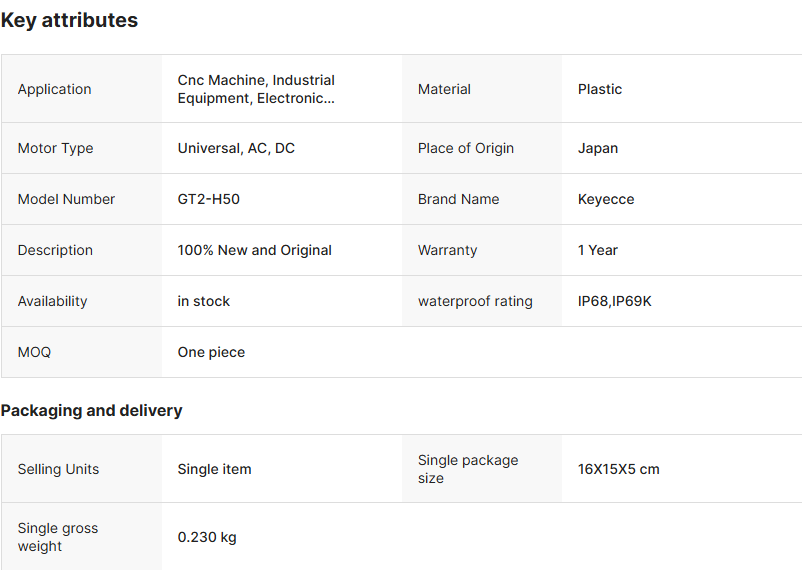
Task: Click the Warranty value 1 Year
Action: click(597, 250)
